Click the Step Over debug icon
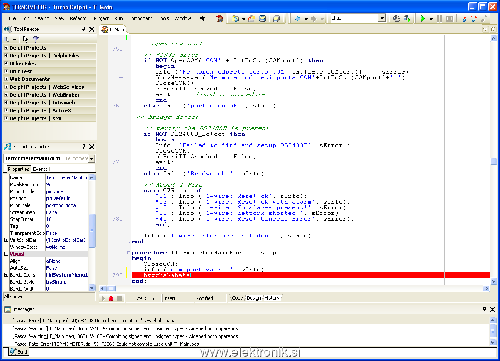The width and height of the screenshot is (500, 361). click(474, 19)
